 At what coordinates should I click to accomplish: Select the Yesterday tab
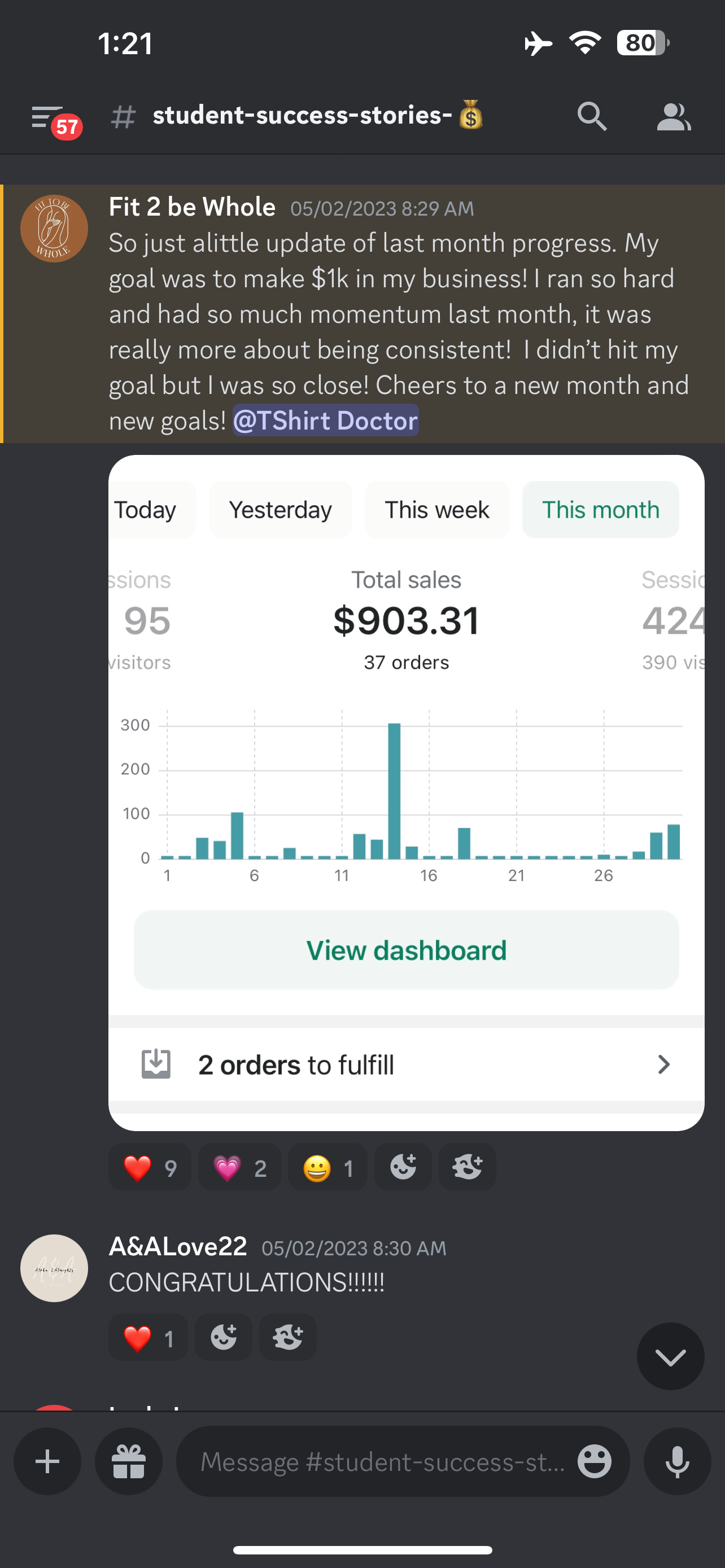pyautogui.click(x=280, y=510)
